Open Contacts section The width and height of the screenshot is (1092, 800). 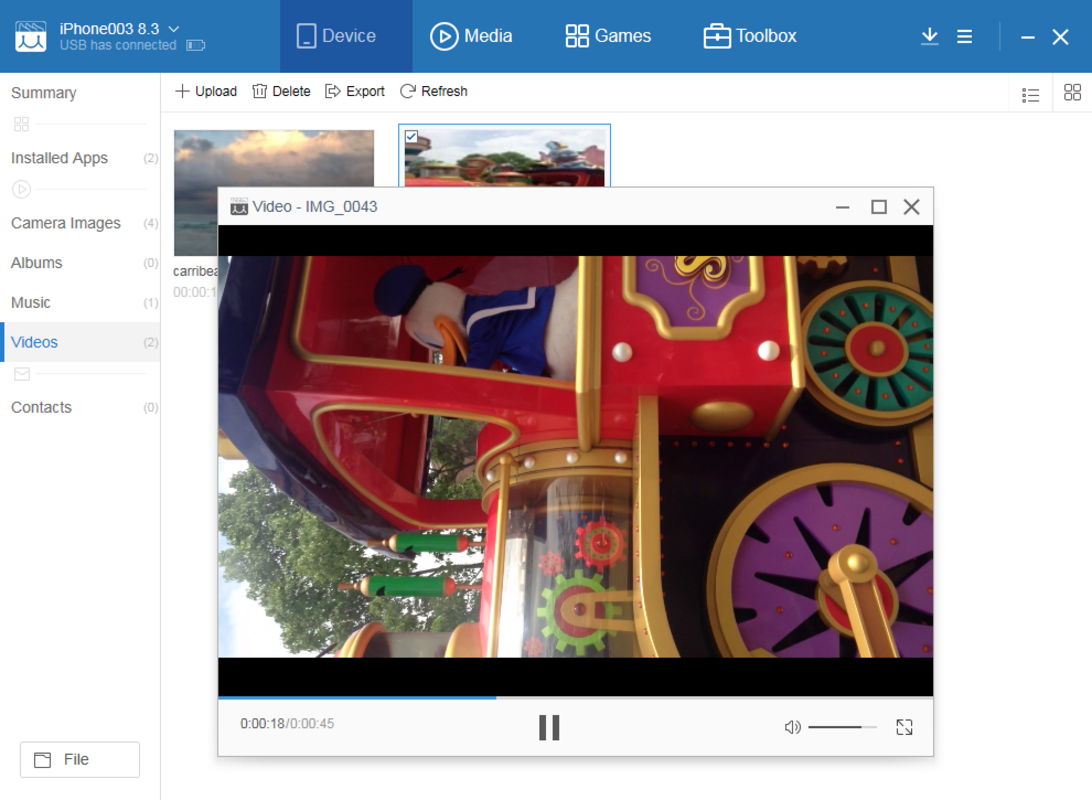(80, 407)
